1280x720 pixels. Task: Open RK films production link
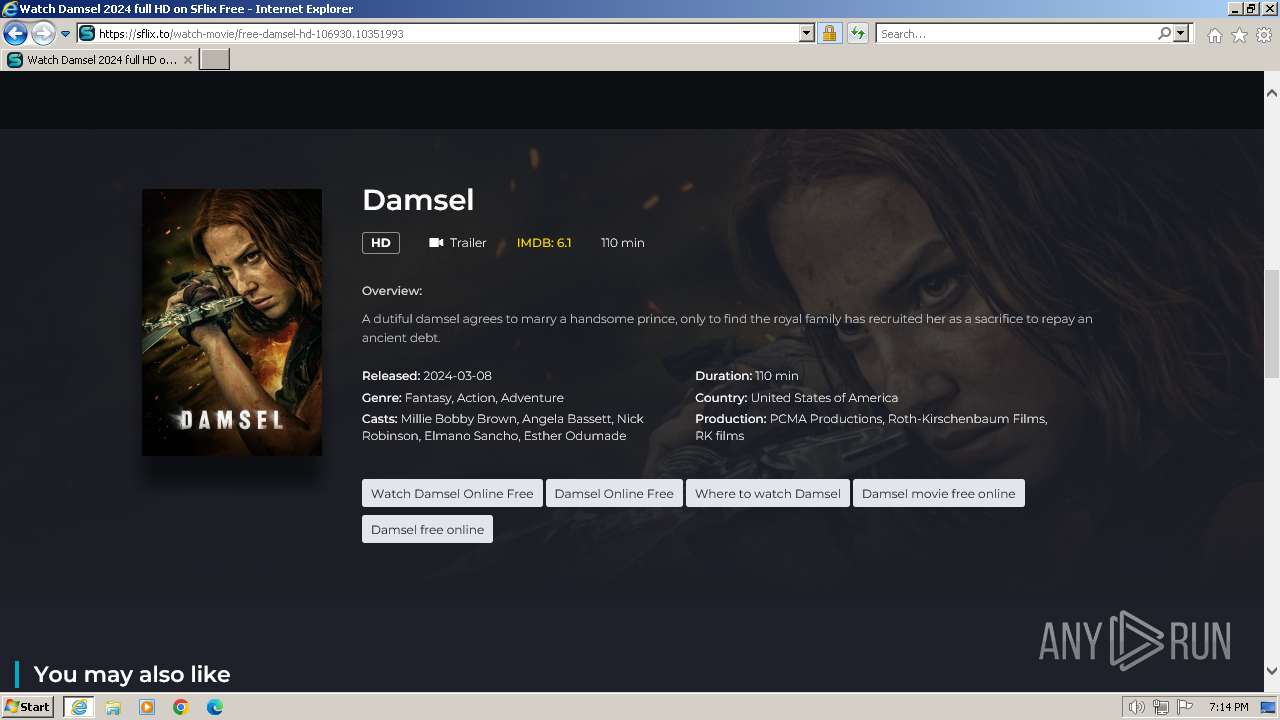point(720,436)
